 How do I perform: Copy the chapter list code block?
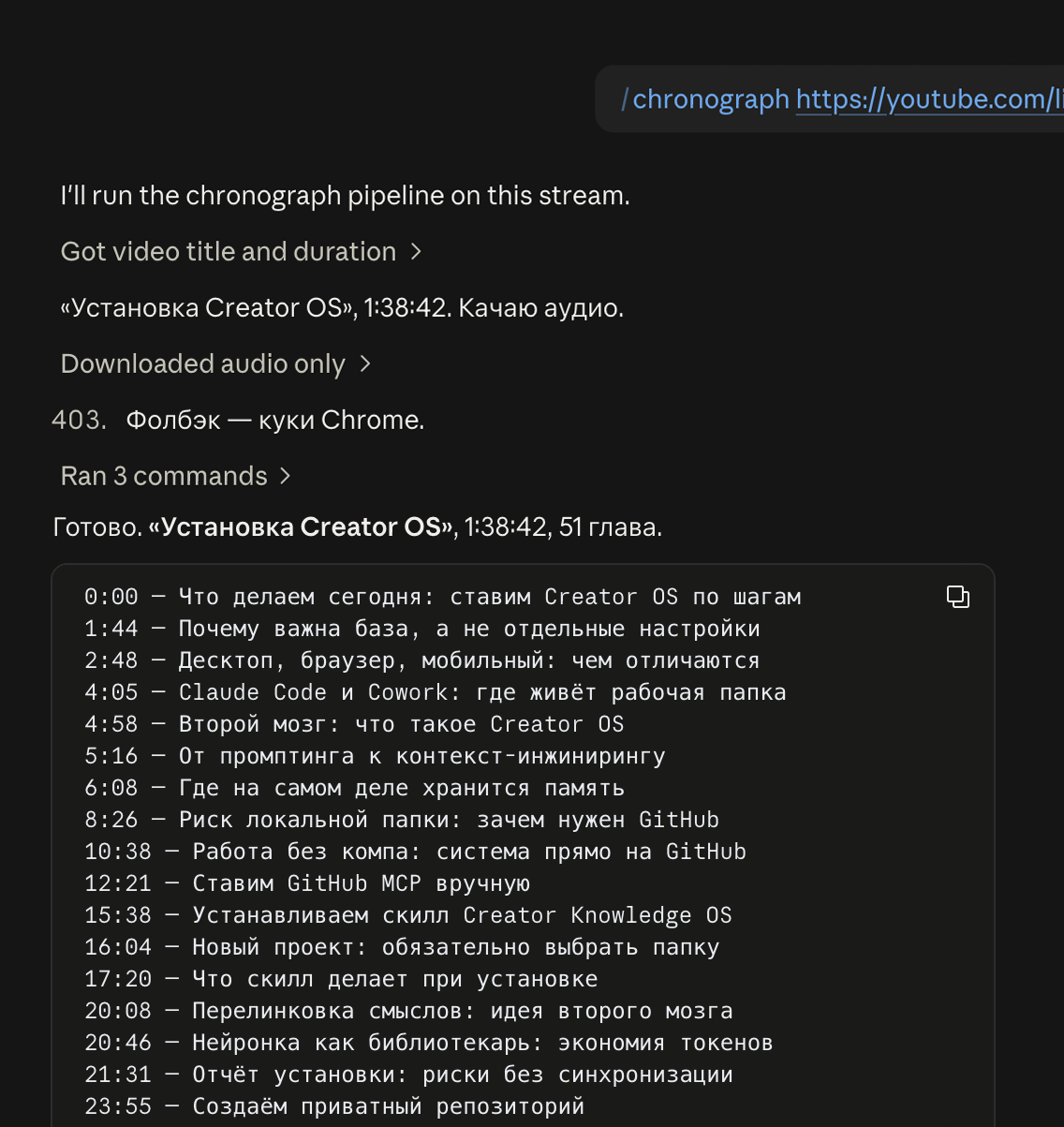click(x=957, y=597)
